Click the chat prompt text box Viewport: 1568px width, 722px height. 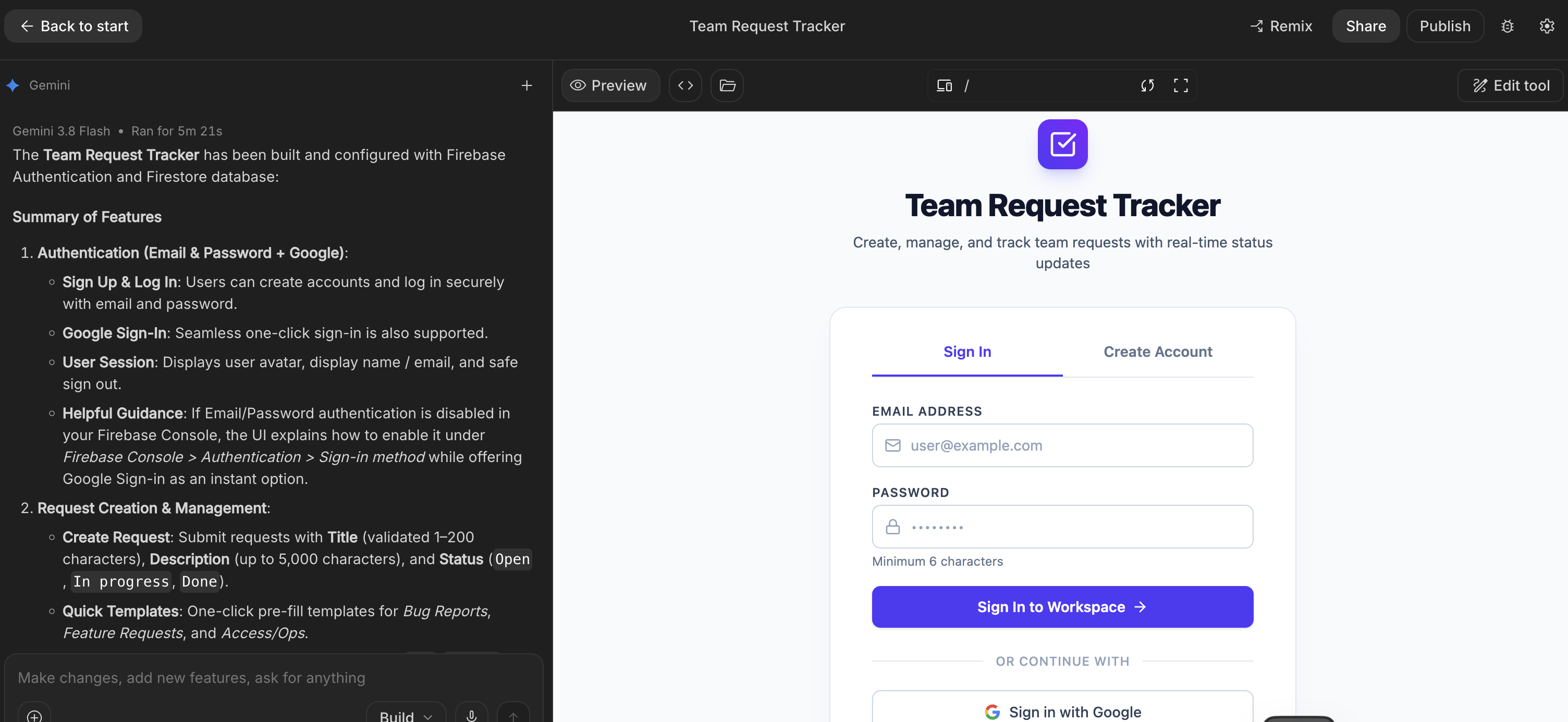coord(273,678)
